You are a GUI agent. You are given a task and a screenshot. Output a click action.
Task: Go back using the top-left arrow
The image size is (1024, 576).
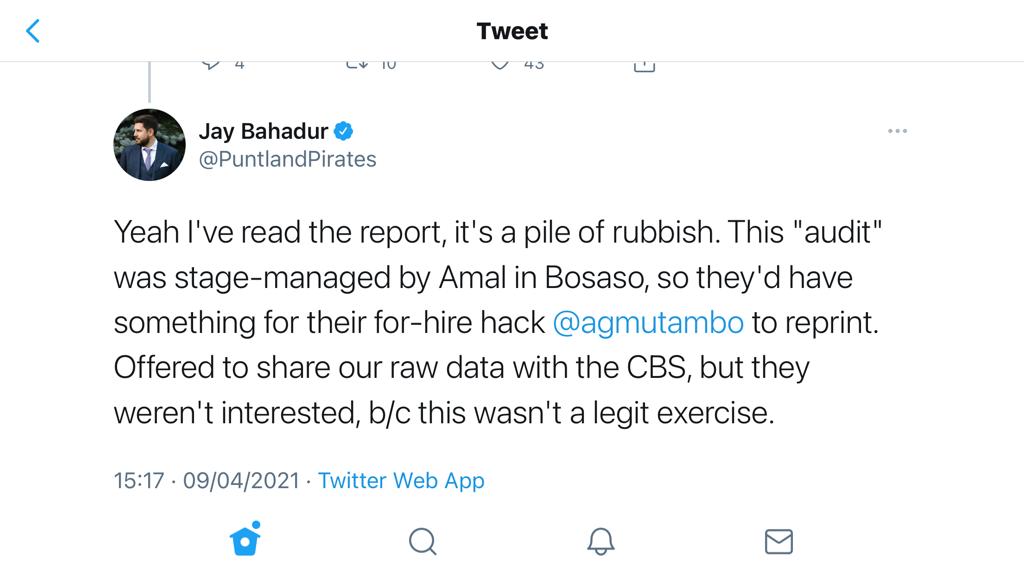point(33,31)
